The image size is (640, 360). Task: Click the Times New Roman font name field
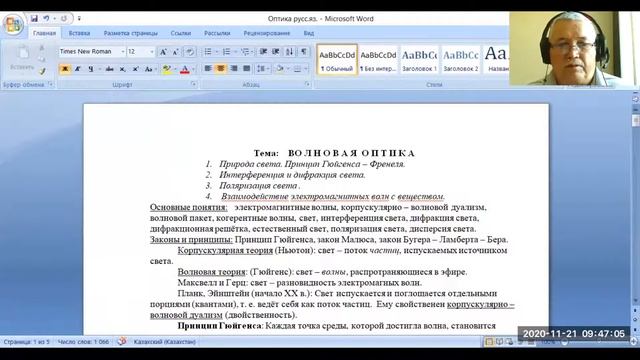(x=89, y=52)
